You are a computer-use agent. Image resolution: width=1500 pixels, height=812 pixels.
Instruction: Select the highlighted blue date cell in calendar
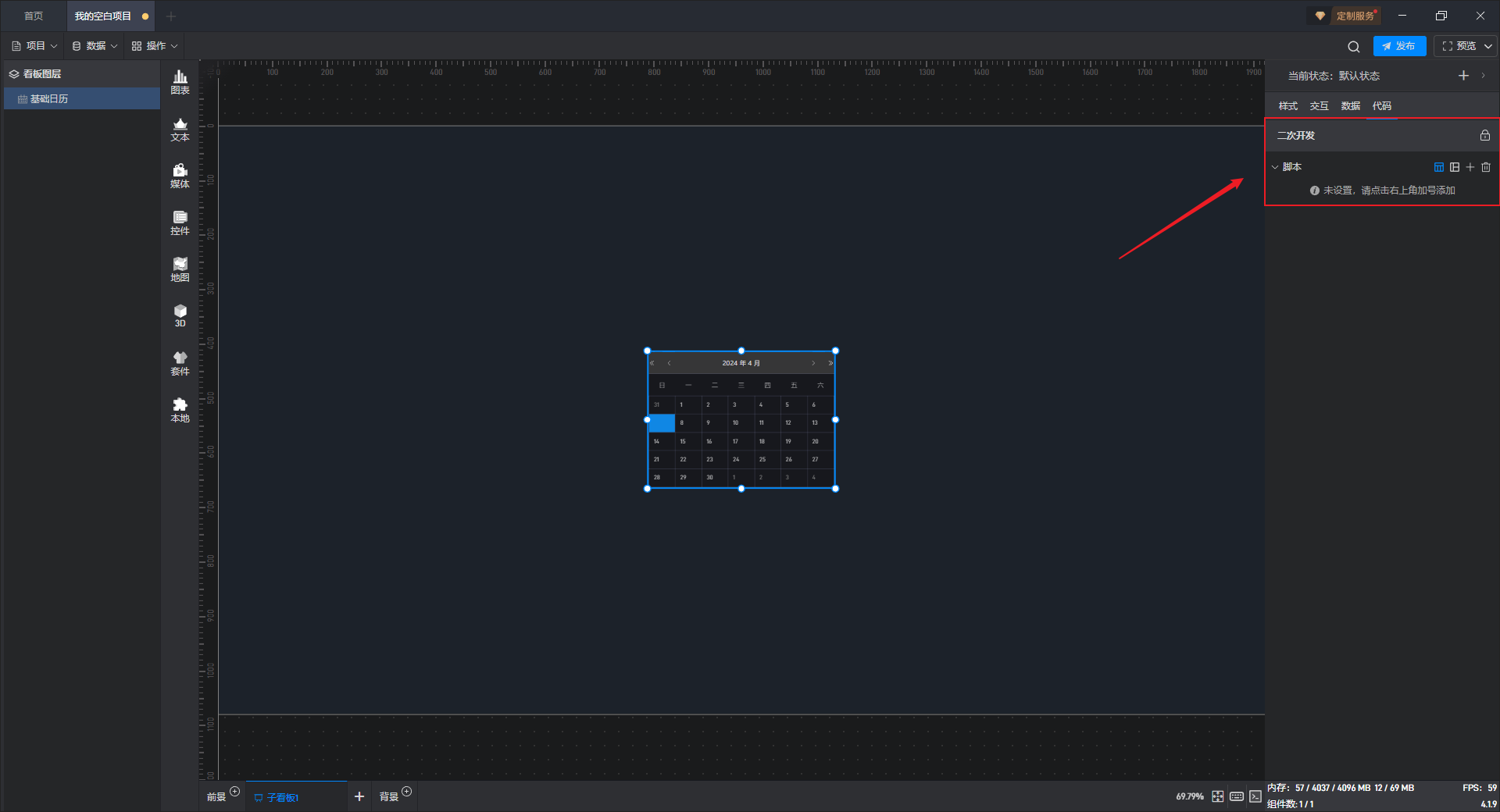662,423
